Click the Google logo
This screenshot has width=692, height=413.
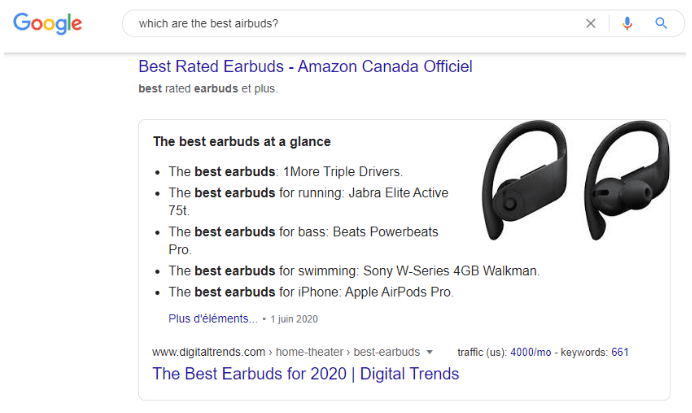point(48,24)
